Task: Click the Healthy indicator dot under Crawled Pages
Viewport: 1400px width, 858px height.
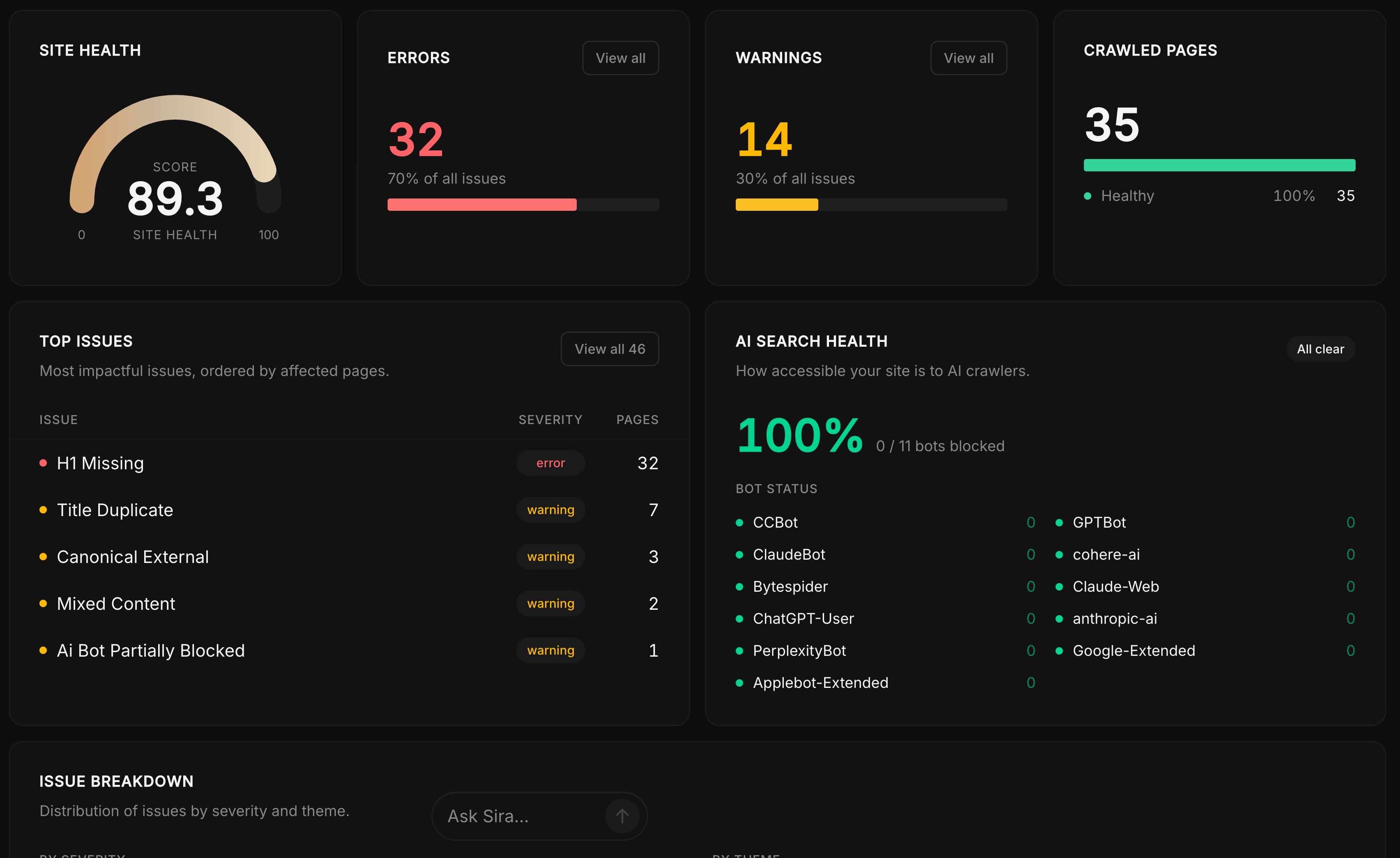Action: point(1088,196)
